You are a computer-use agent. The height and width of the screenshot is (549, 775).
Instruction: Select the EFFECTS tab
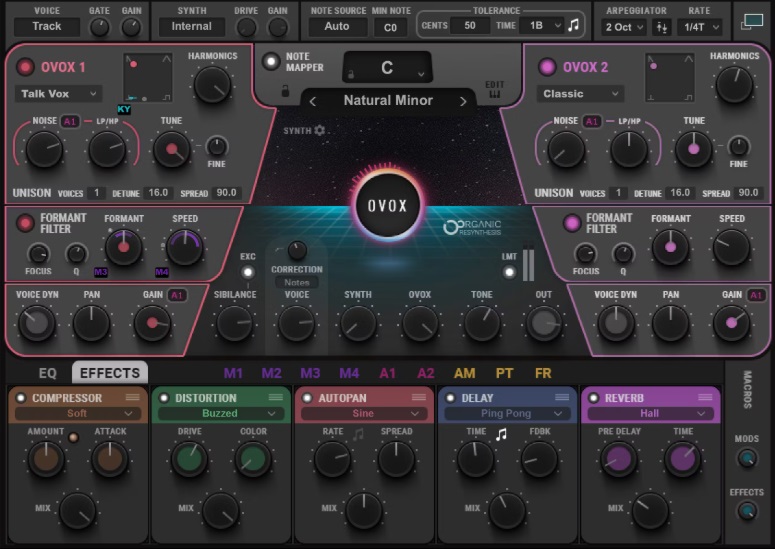(110, 373)
